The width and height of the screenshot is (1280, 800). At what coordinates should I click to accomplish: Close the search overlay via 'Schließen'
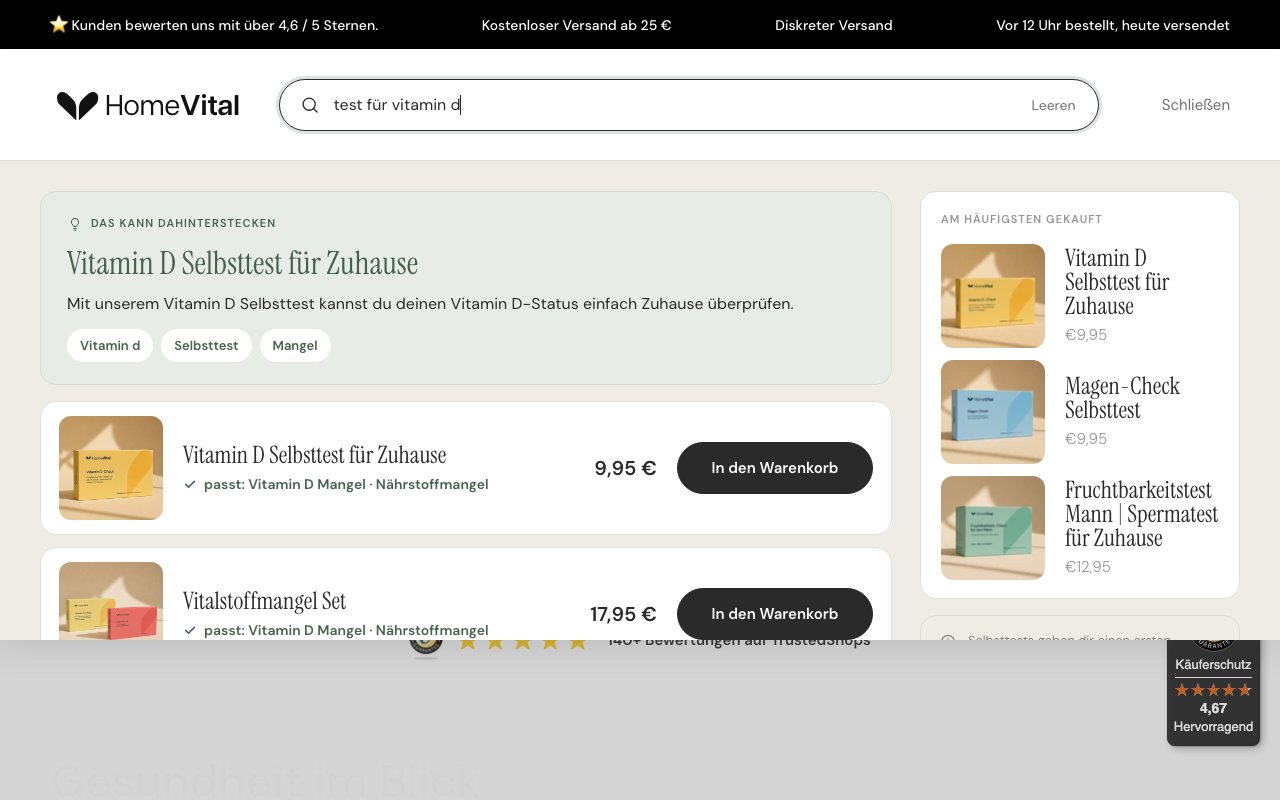[1195, 105]
